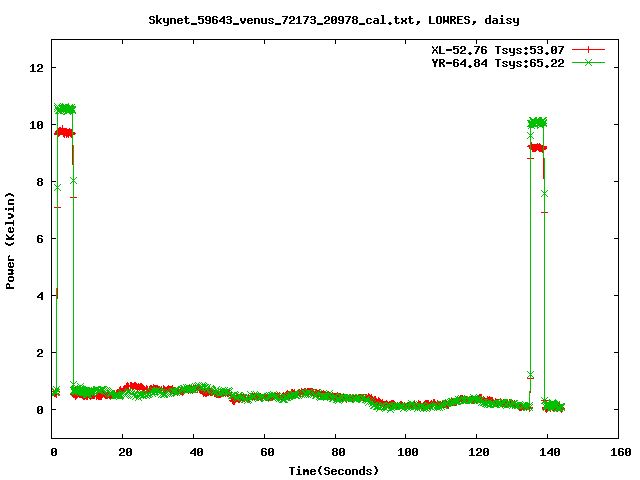This screenshot has height=480, width=640.
Task: Click the y-axis tick label 4
Action: tap(40, 296)
